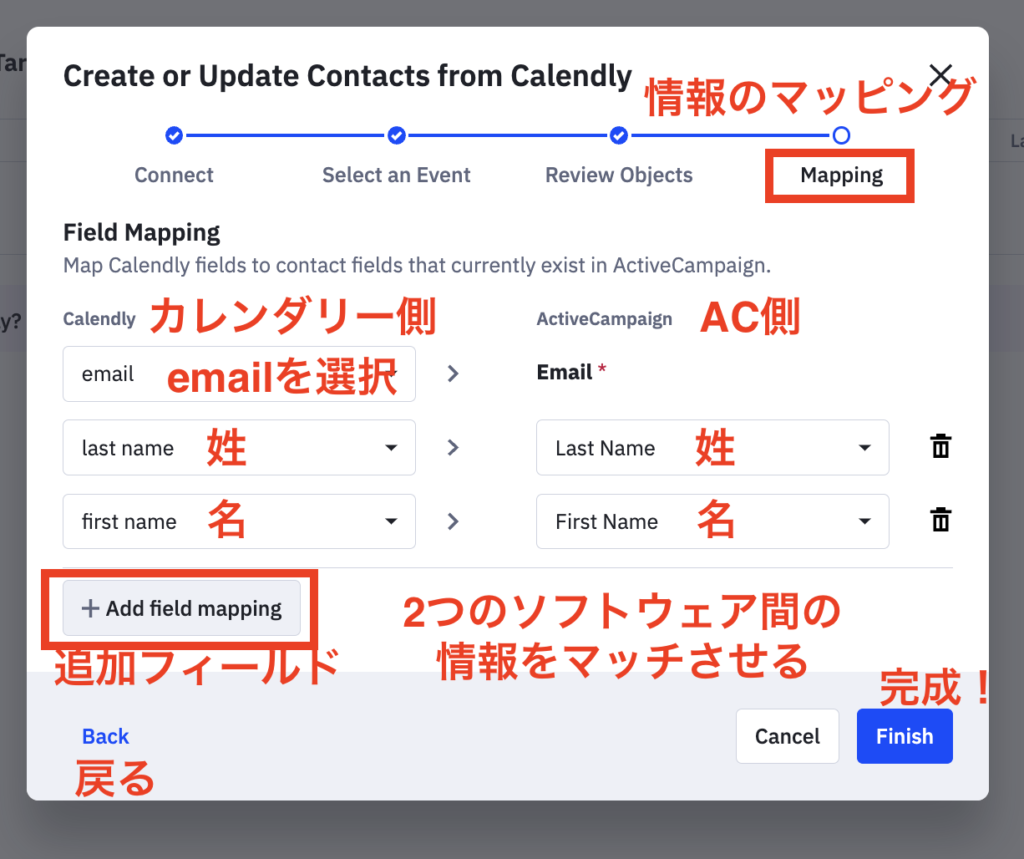Screen dimensions: 1024x859
Task: Open the ActiveCampaign First Name dropdown
Action: 712,521
